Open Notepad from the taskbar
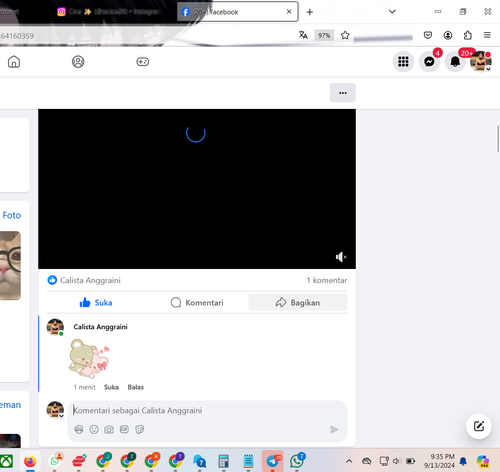 coord(248,461)
